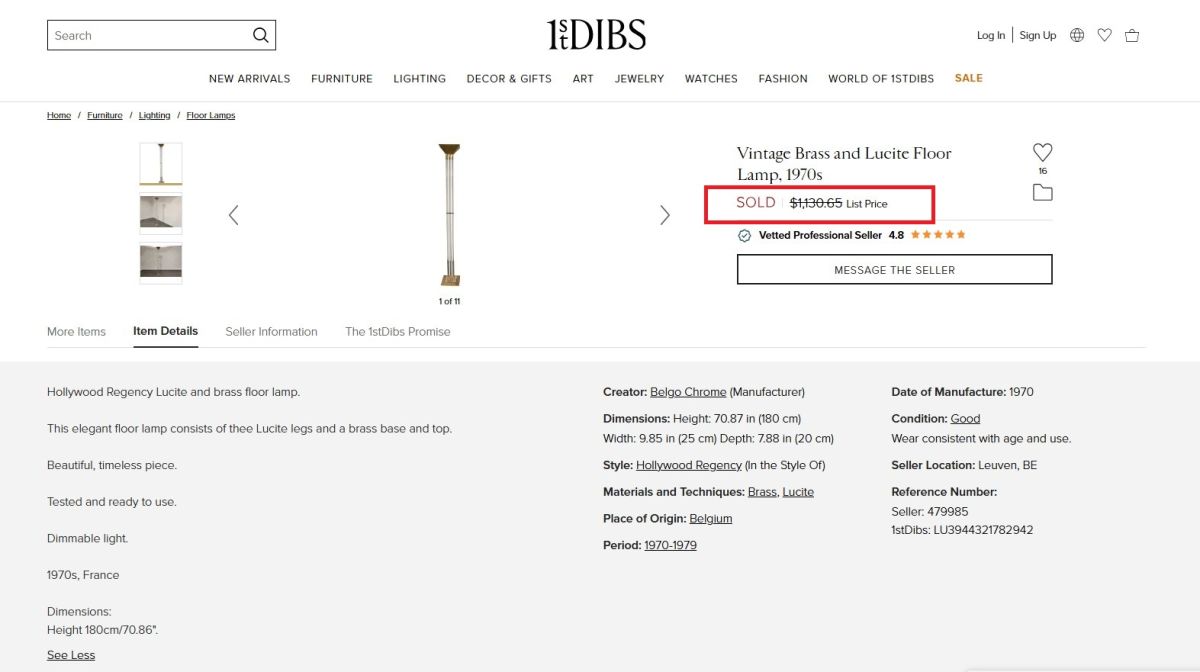Switch to The 1stDibs Promise tab
1200x672 pixels.
[x=397, y=332]
